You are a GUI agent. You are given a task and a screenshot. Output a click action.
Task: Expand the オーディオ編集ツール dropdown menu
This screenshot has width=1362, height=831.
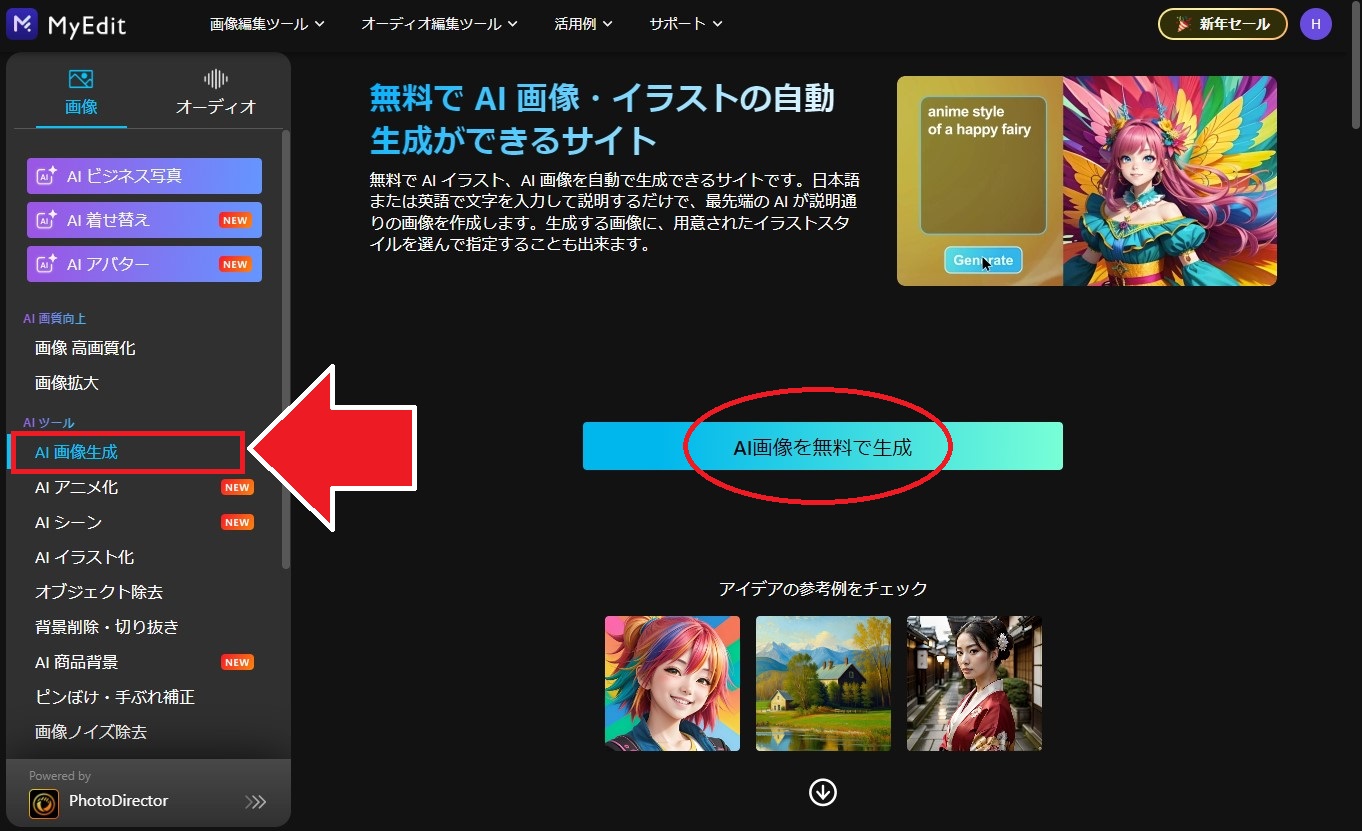(x=440, y=24)
